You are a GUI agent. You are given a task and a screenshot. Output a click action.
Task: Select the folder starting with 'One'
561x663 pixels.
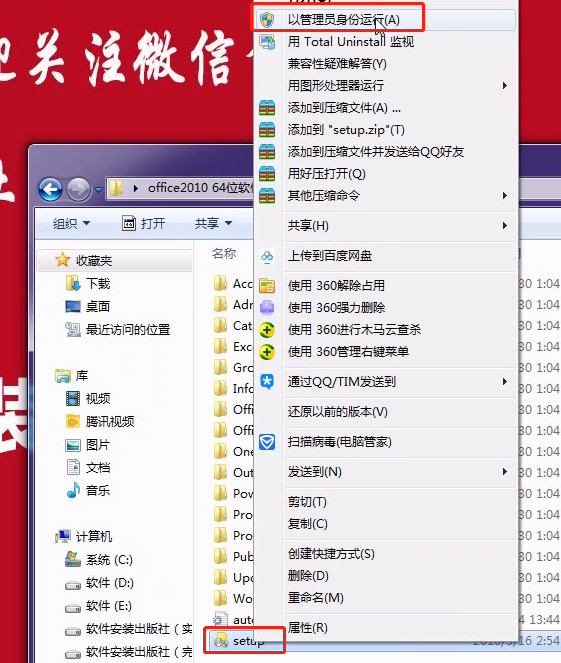[233, 452]
